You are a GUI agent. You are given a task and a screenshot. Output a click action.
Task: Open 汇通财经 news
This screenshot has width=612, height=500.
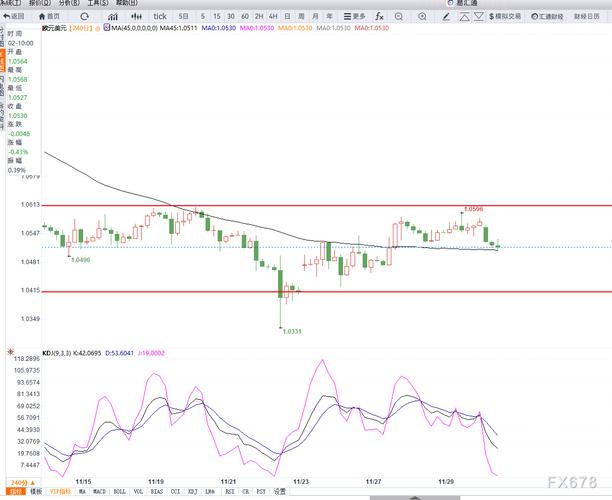point(547,16)
